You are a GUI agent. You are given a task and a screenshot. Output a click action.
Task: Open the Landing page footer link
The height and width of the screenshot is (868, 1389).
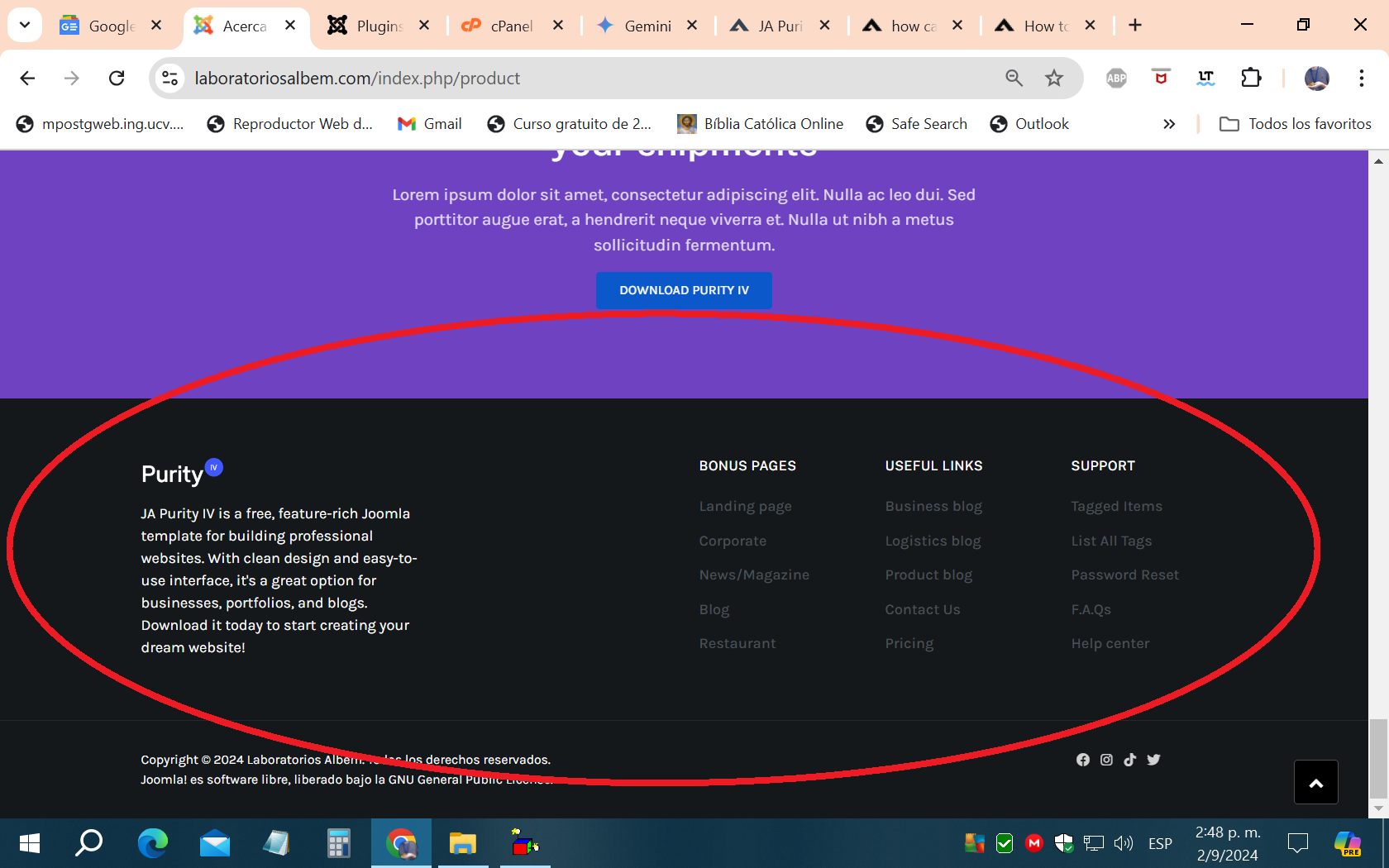tap(745, 506)
